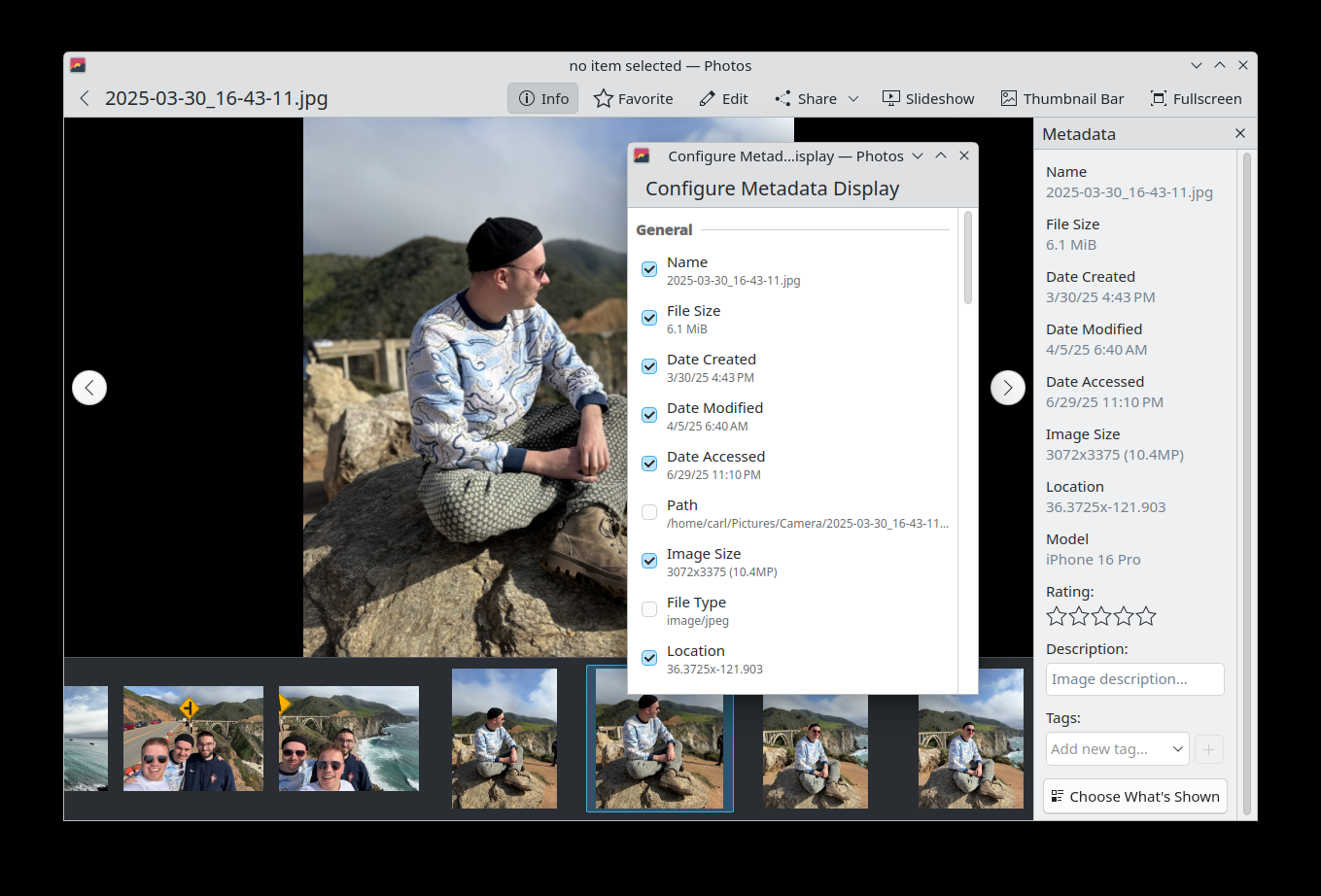Click the Image Size value in Metadata panel
Viewport: 1321px width, 896px height.
coord(1114,455)
